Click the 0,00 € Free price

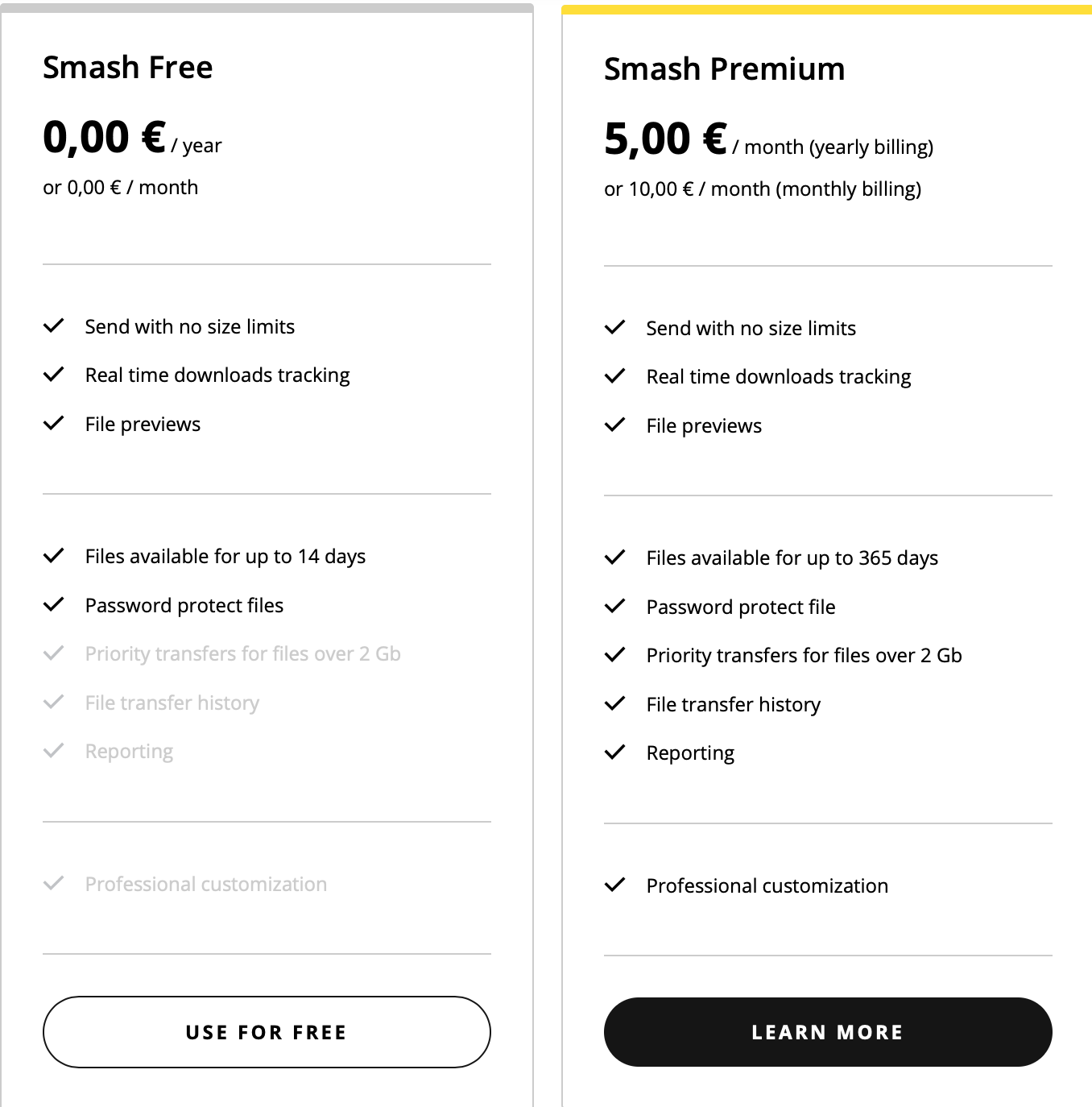point(104,137)
